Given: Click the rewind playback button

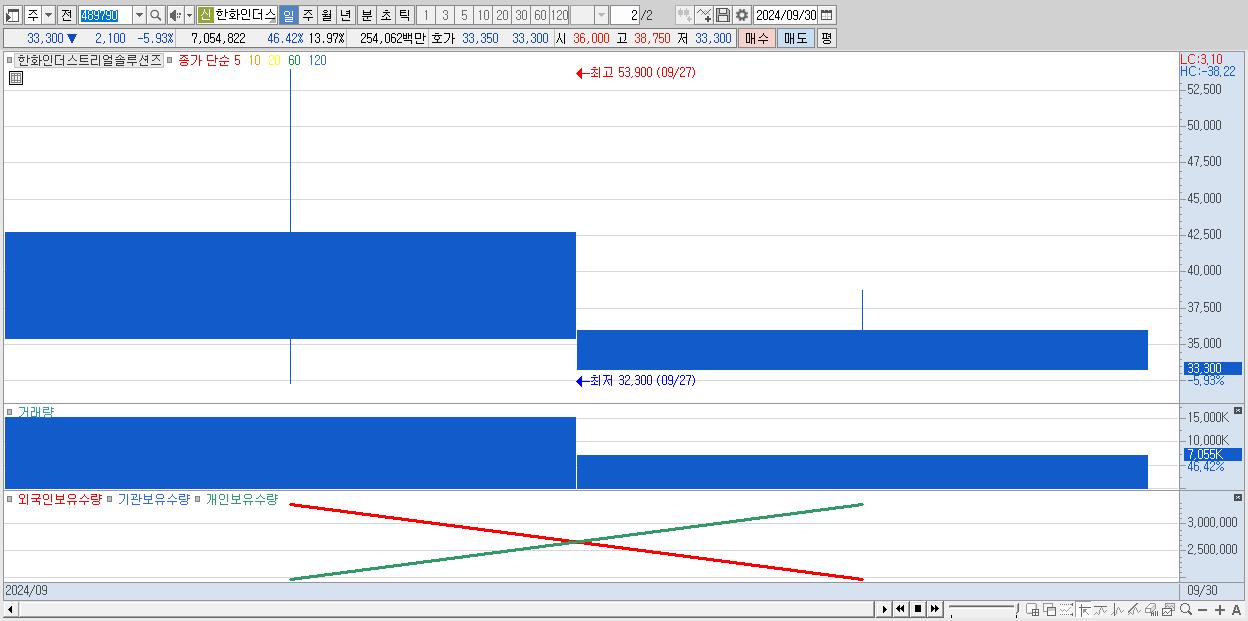Looking at the screenshot, I should [900, 609].
